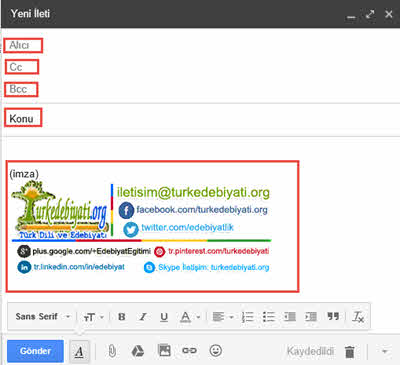This screenshot has height=365, width=400.
Task: Click the LinkedIn icon in signature
Action: tap(24, 267)
